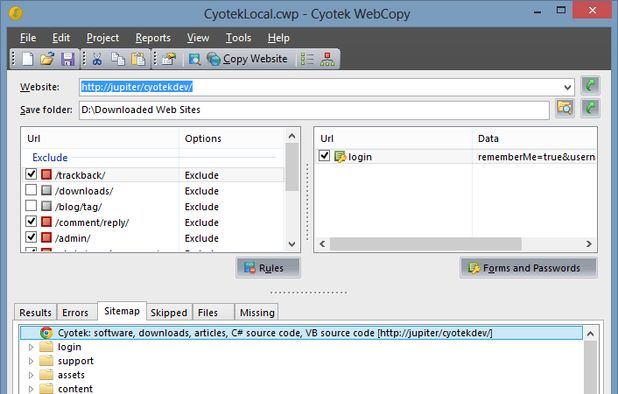Click the Paste clipboard icon
Image resolution: width=618 pixels, height=394 pixels.
point(138,59)
